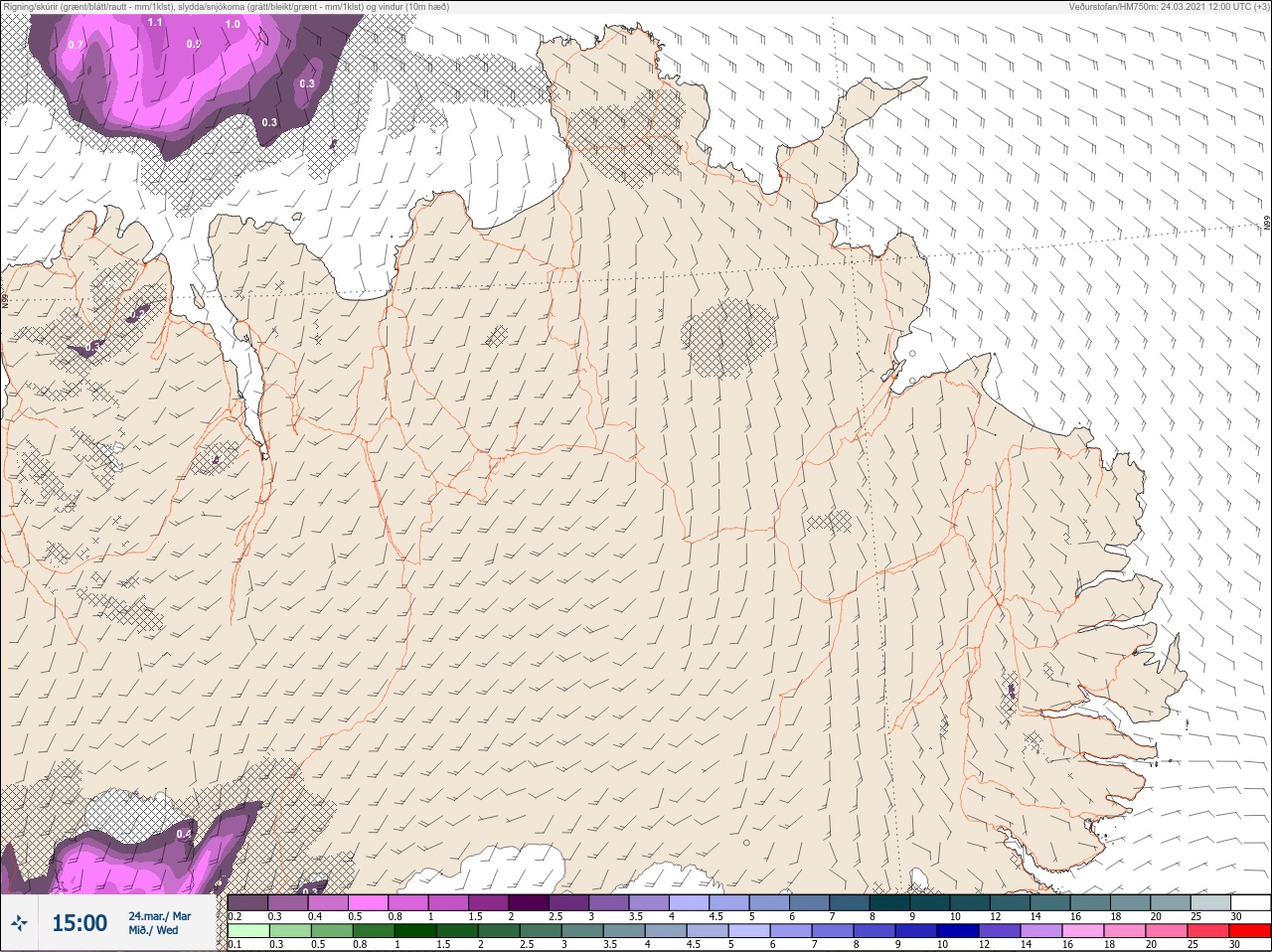The height and width of the screenshot is (952, 1272).
Task: Click the 'Mið./ Wed' weekday text
Action: point(153,930)
